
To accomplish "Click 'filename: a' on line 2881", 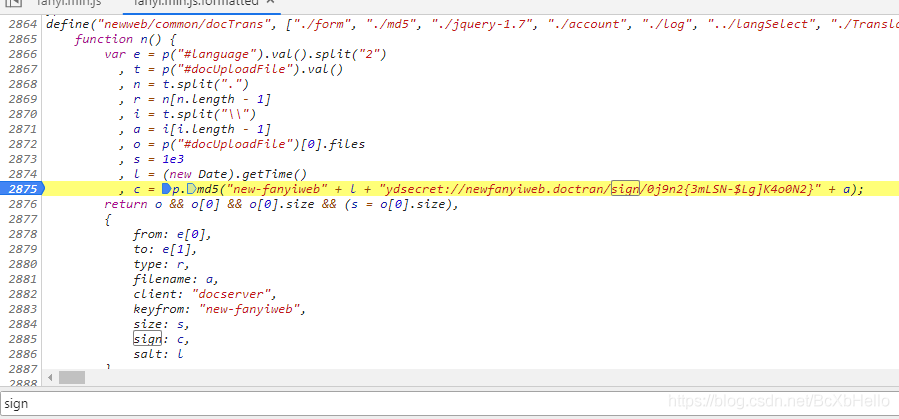I will [x=175, y=279].
